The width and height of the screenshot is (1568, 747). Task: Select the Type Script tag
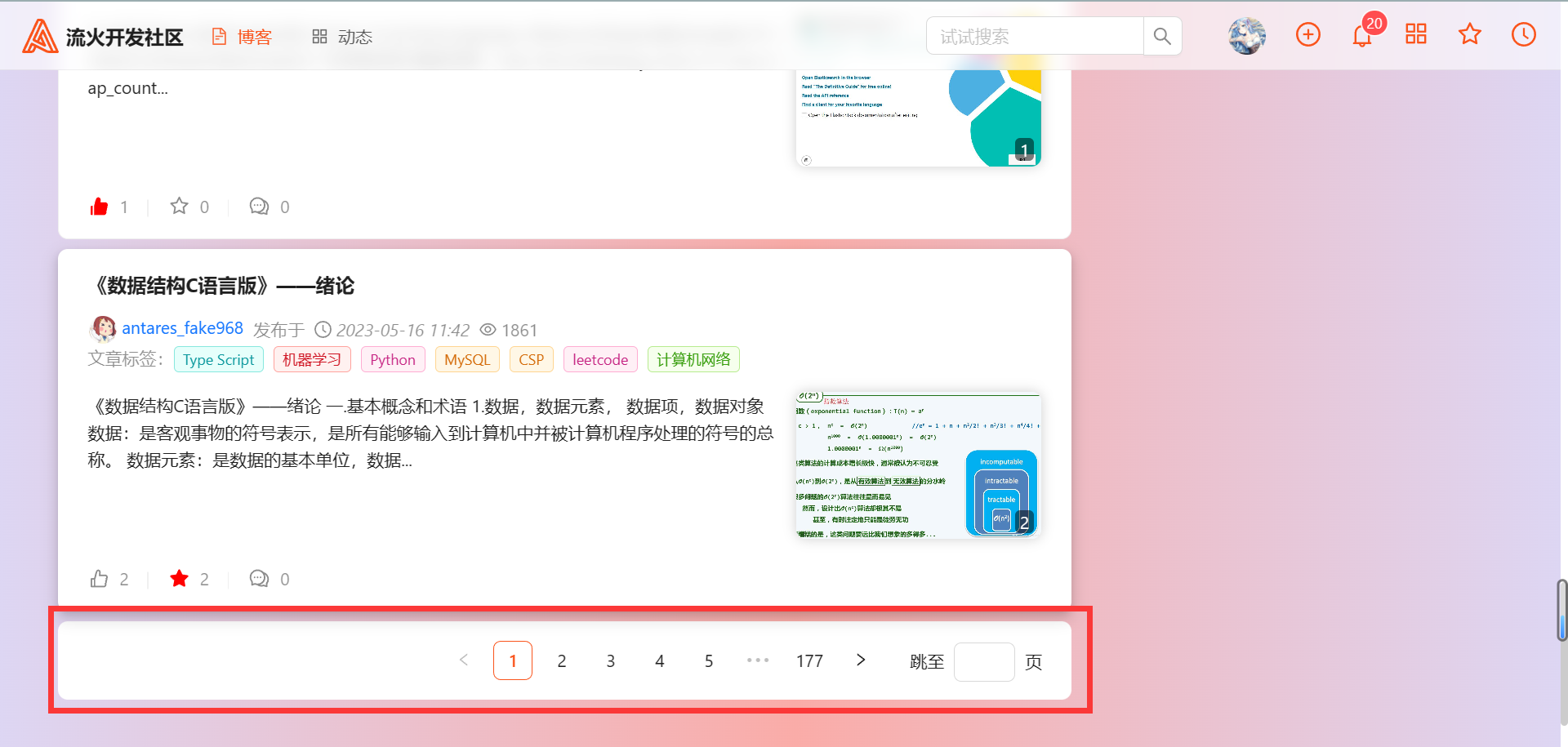click(x=219, y=359)
